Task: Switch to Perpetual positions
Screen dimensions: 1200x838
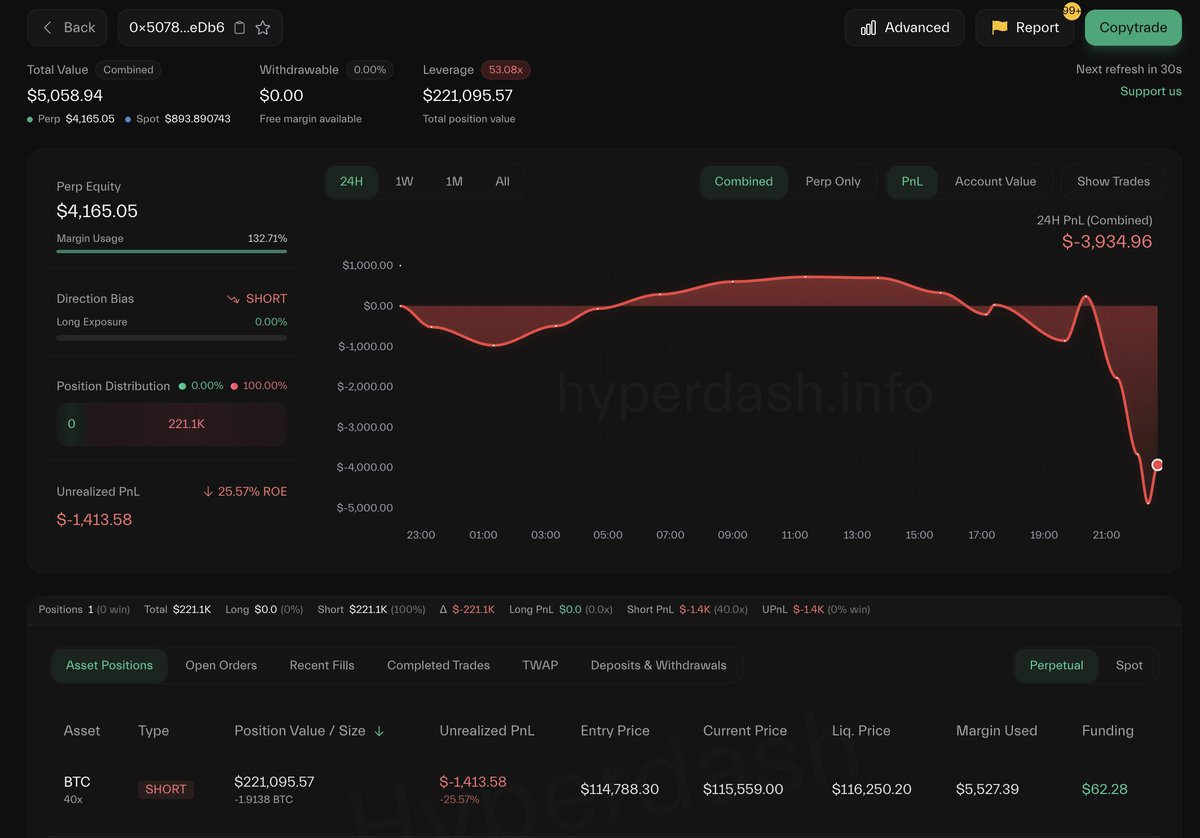Action: [1056, 666]
